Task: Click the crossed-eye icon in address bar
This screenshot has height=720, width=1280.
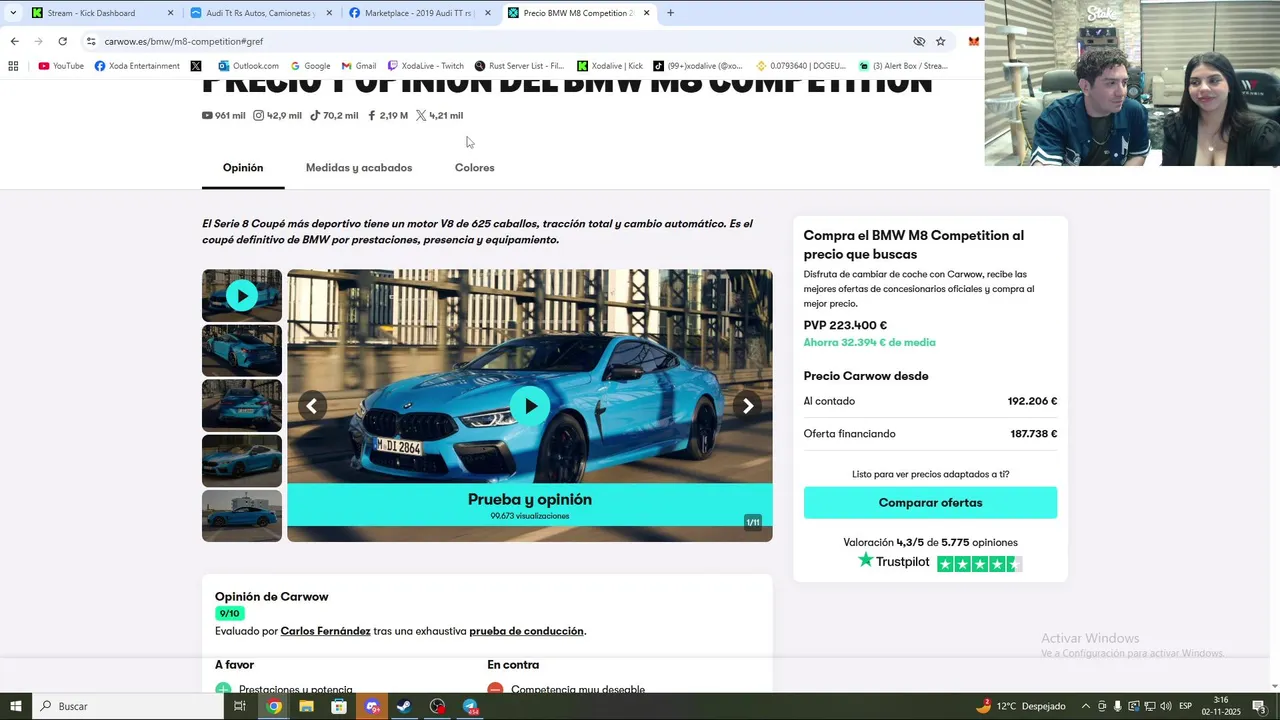Action: coord(918,41)
